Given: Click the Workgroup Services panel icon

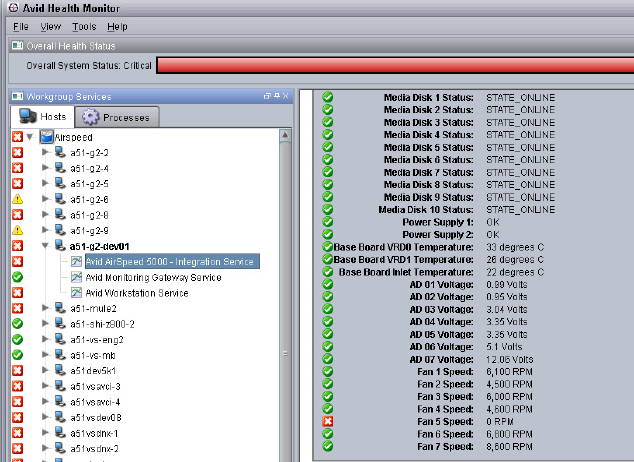Looking at the screenshot, I should click(x=17, y=96).
